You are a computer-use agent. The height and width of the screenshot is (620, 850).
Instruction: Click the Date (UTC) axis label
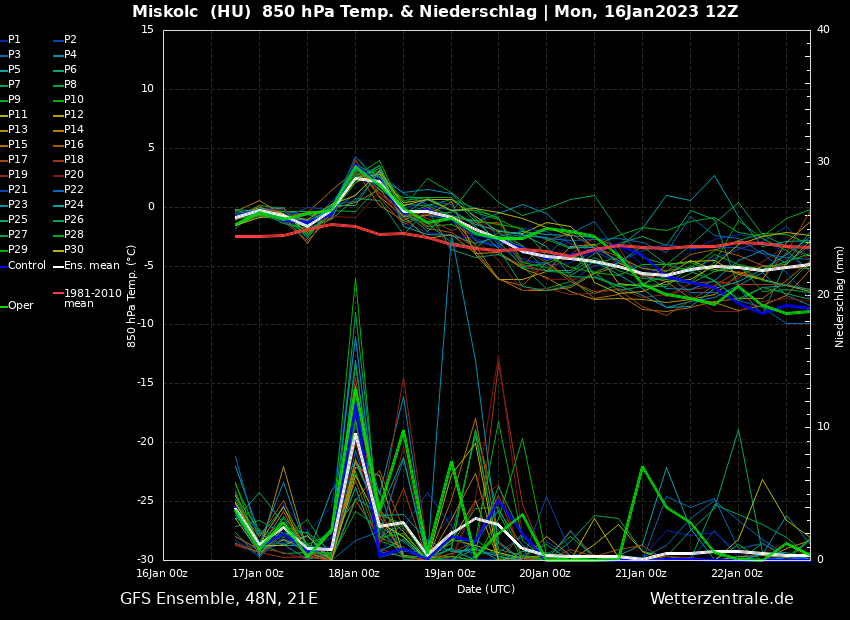486,590
